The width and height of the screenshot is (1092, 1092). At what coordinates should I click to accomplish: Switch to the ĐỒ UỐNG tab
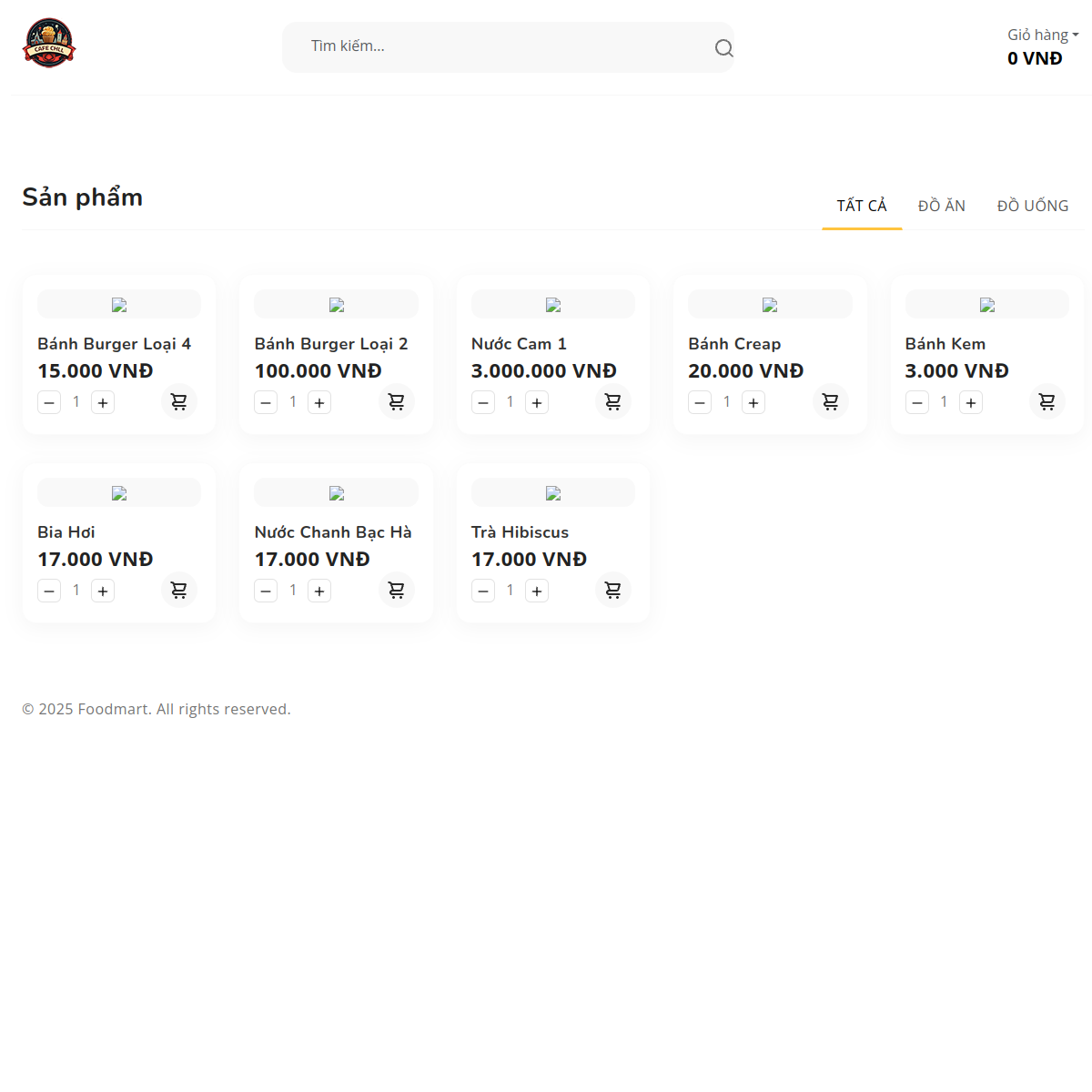tap(1032, 206)
